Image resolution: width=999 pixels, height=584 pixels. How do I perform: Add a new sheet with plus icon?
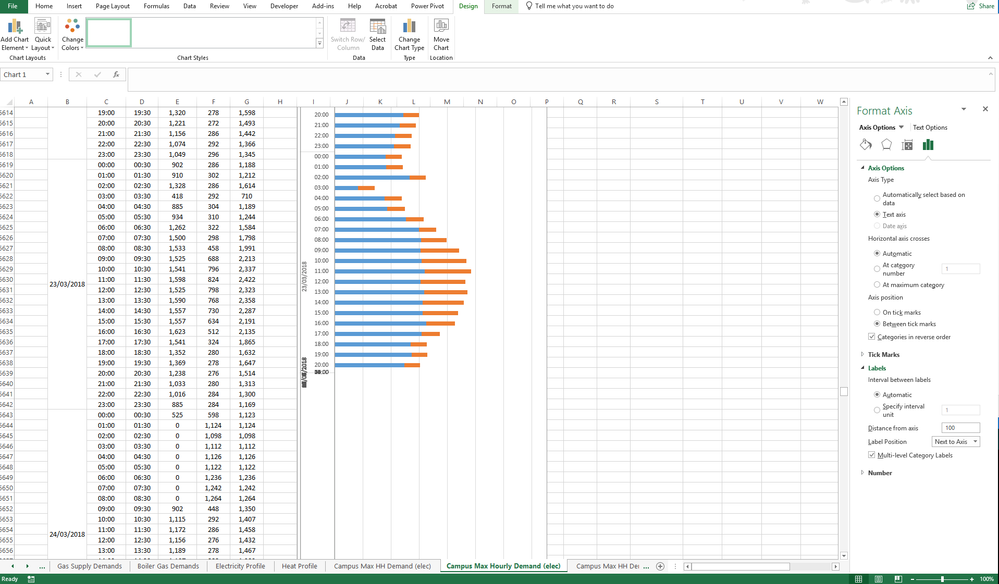(x=660, y=566)
